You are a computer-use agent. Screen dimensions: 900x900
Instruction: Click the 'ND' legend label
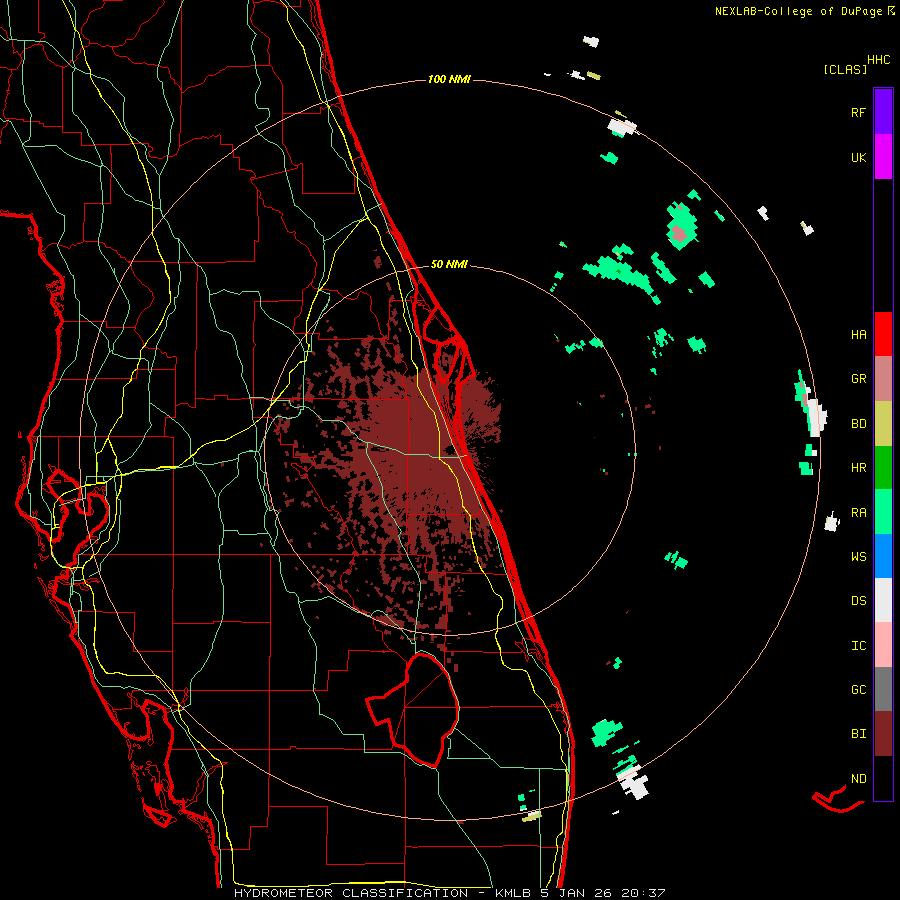pos(858,779)
